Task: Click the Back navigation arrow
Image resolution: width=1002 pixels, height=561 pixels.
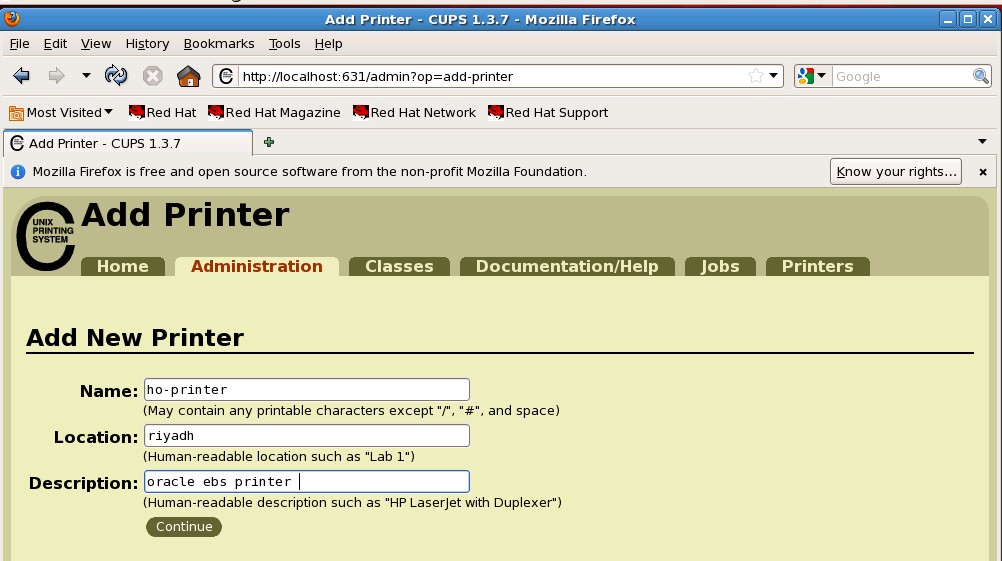Action: (x=22, y=76)
